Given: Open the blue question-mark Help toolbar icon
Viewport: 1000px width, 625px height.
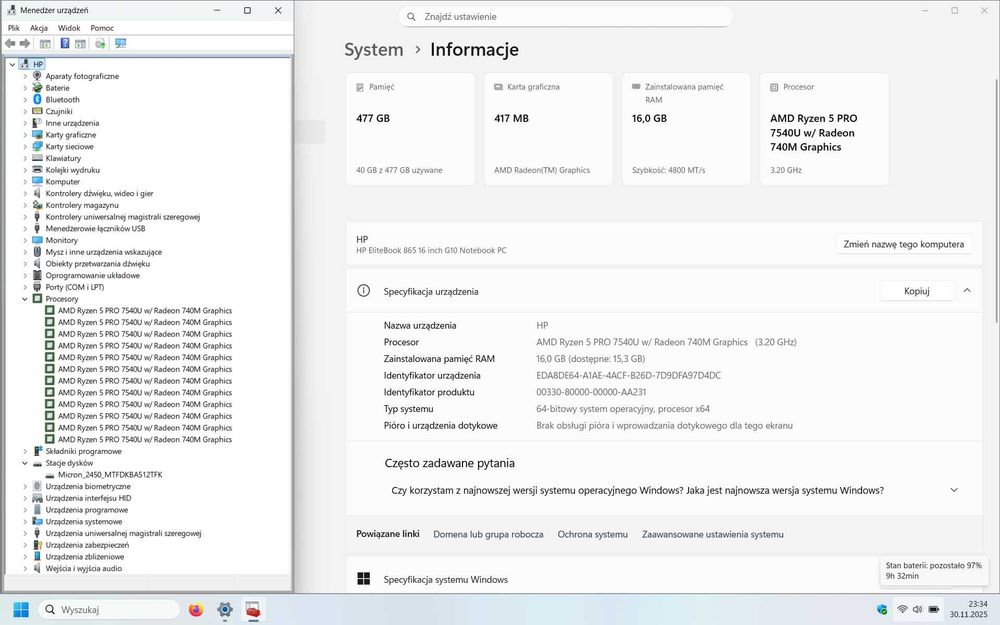Looking at the screenshot, I should (x=64, y=43).
